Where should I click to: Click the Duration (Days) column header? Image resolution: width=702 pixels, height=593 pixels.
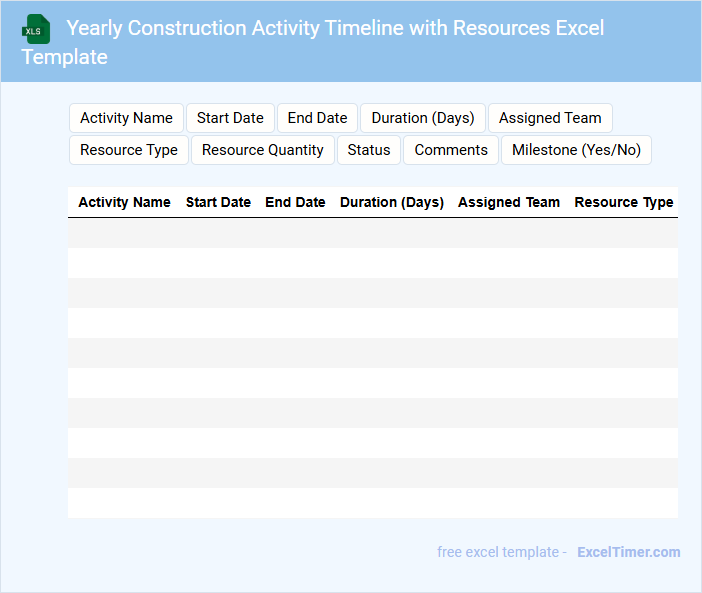392,202
